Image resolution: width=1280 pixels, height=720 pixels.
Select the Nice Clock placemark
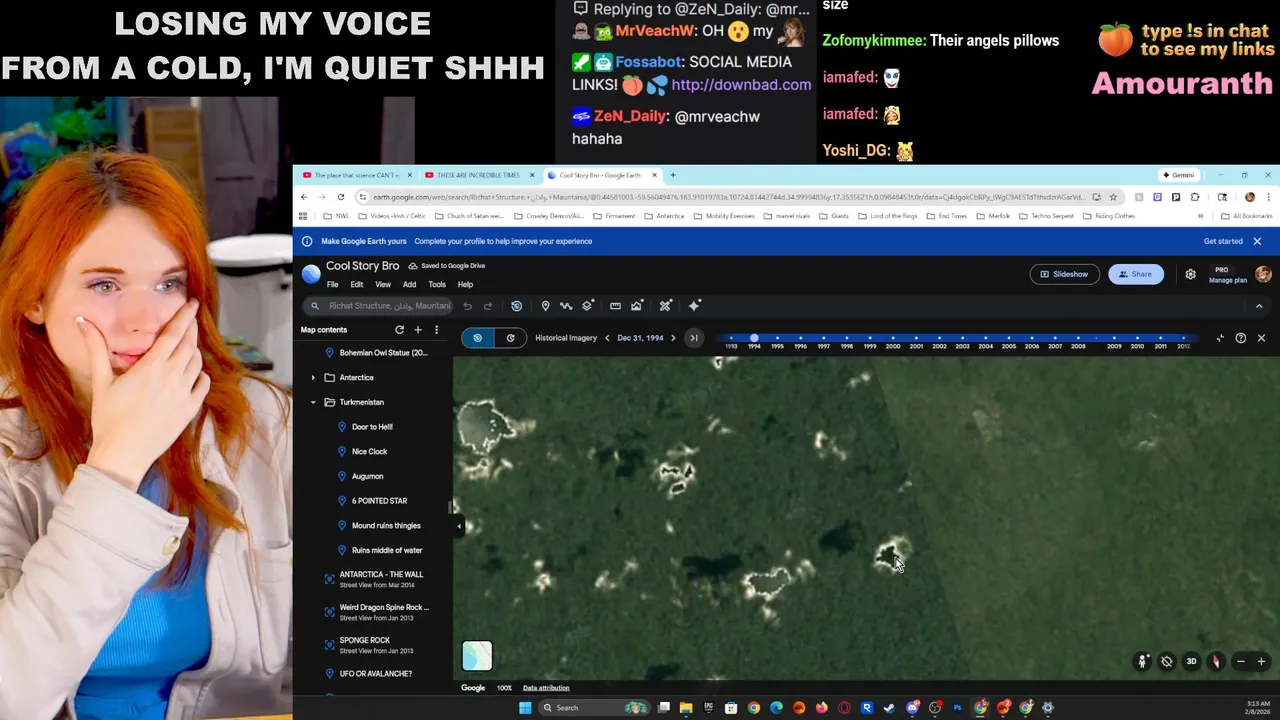click(369, 452)
